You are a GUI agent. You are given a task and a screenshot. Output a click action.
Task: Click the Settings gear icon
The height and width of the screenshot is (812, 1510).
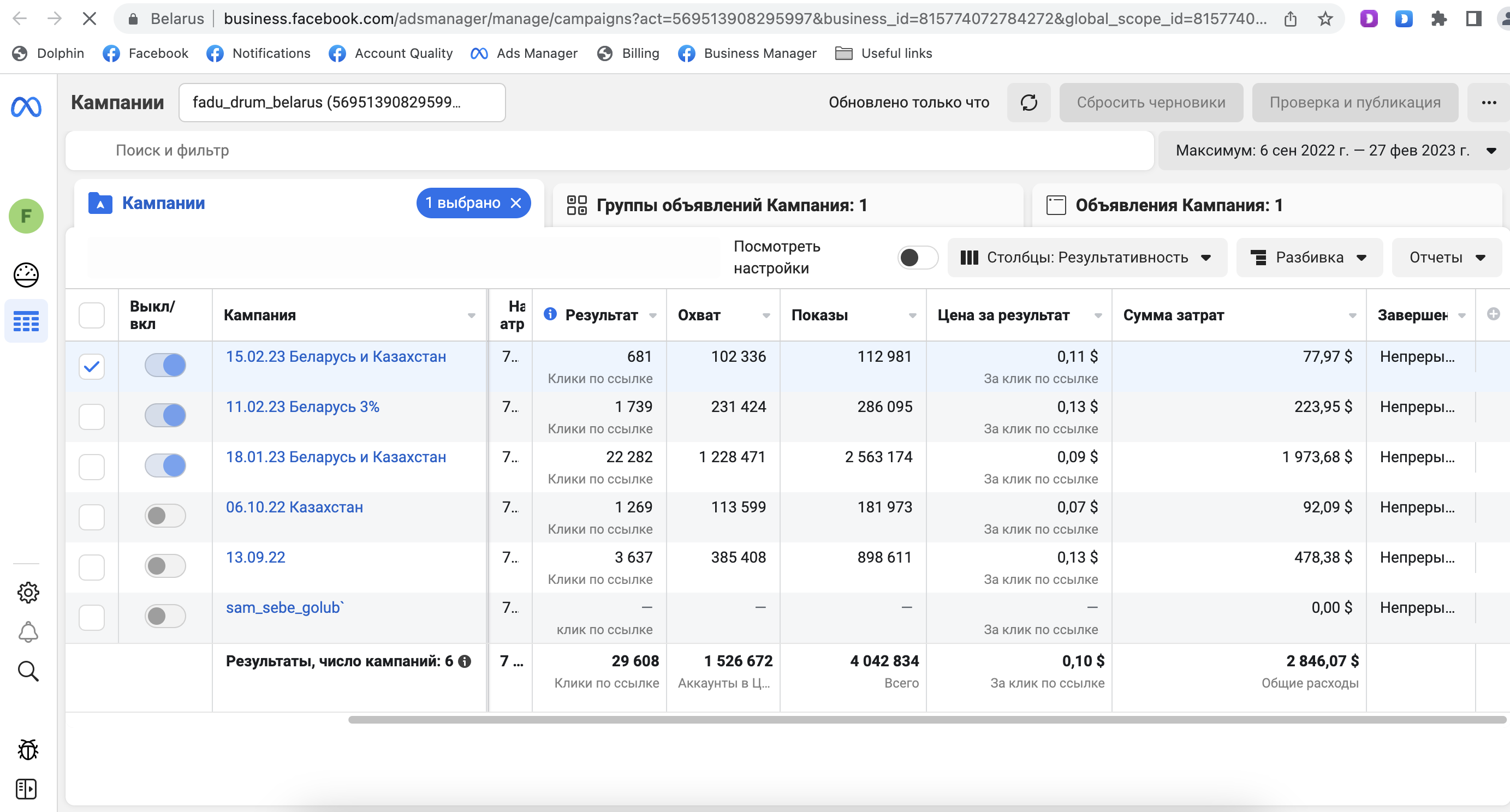pyautogui.click(x=27, y=592)
